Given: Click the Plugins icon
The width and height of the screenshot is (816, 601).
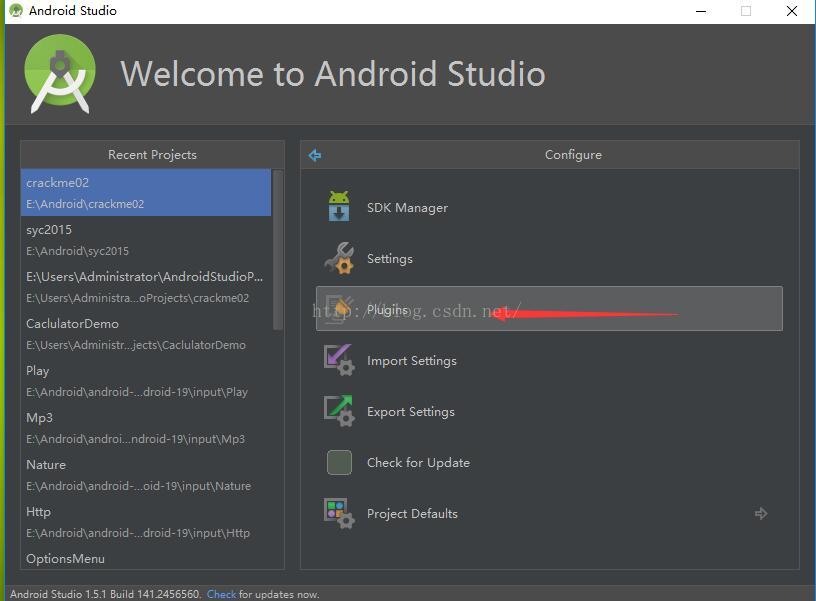Looking at the screenshot, I should [339, 309].
